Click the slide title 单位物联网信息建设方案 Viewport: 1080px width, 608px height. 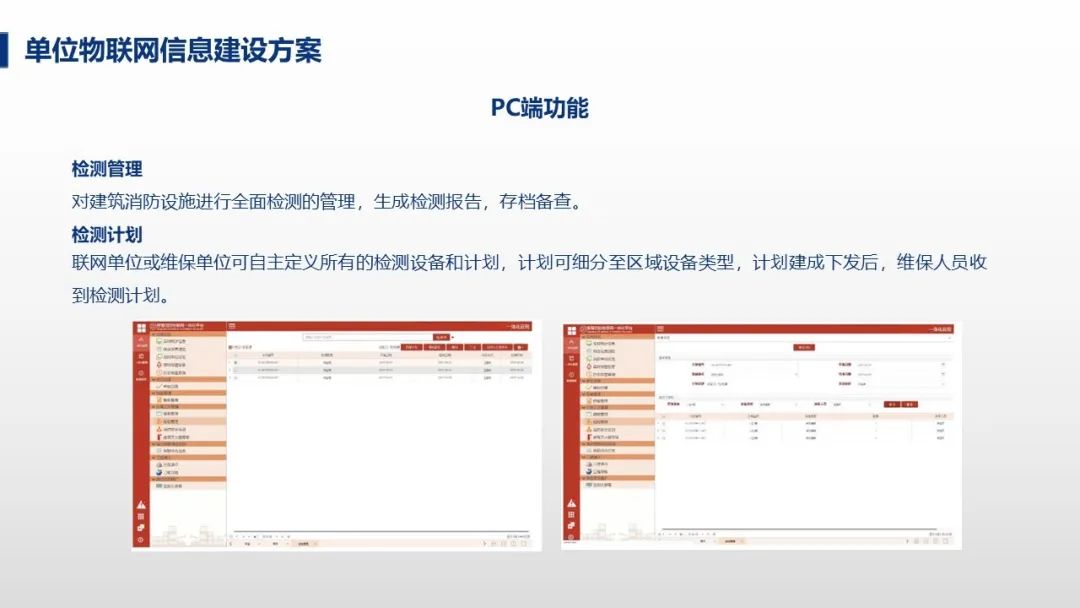173,50
